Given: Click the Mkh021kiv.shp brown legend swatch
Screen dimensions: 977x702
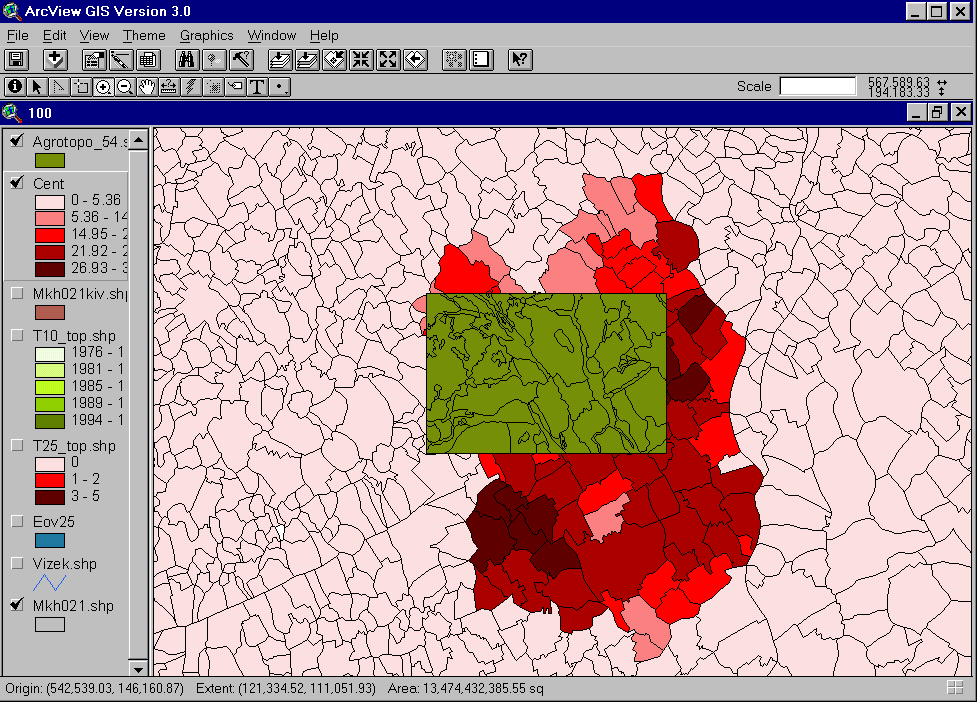Looking at the screenshot, I should [x=49, y=312].
